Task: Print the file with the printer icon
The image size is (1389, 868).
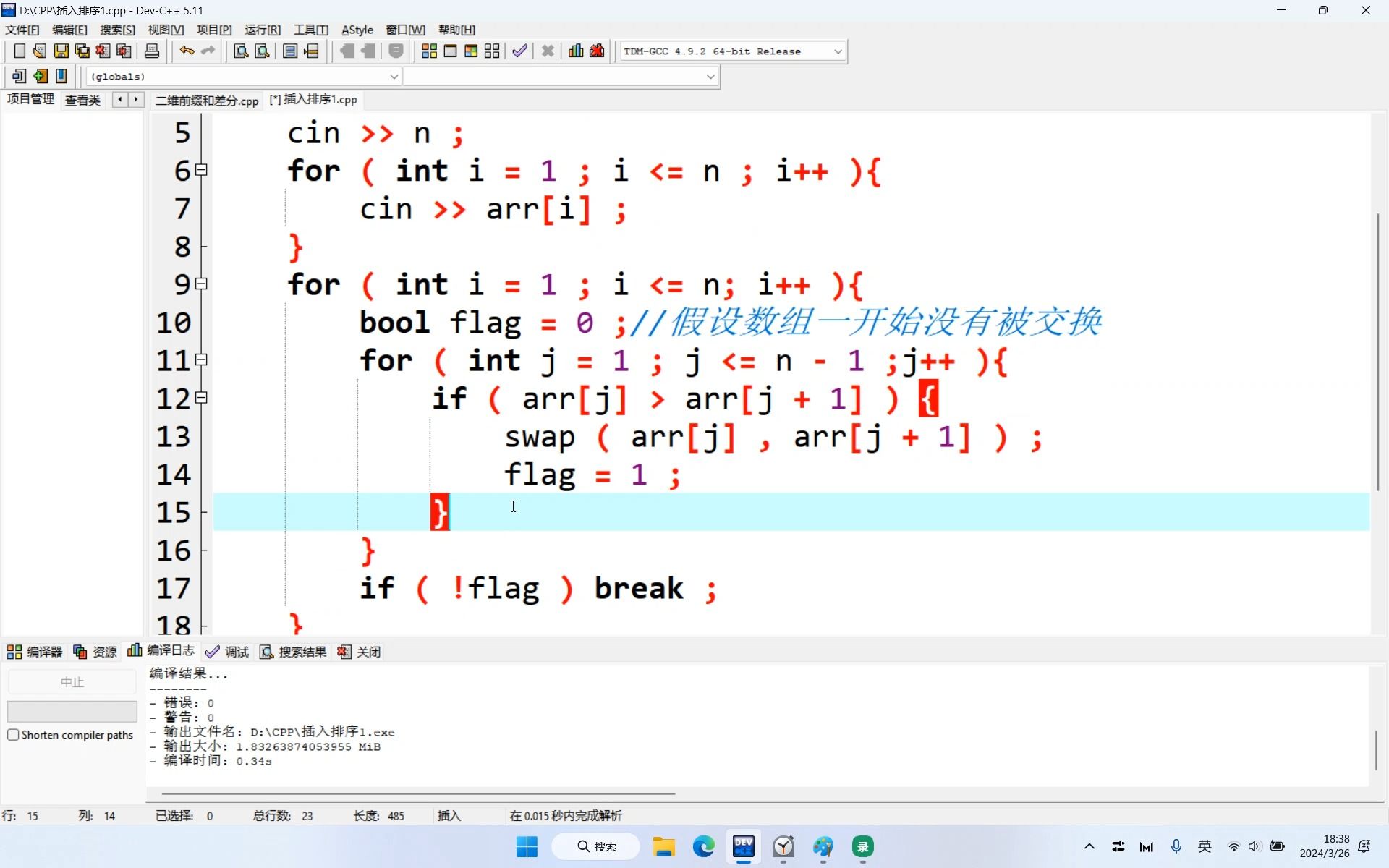Action: [x=152, y=51]
